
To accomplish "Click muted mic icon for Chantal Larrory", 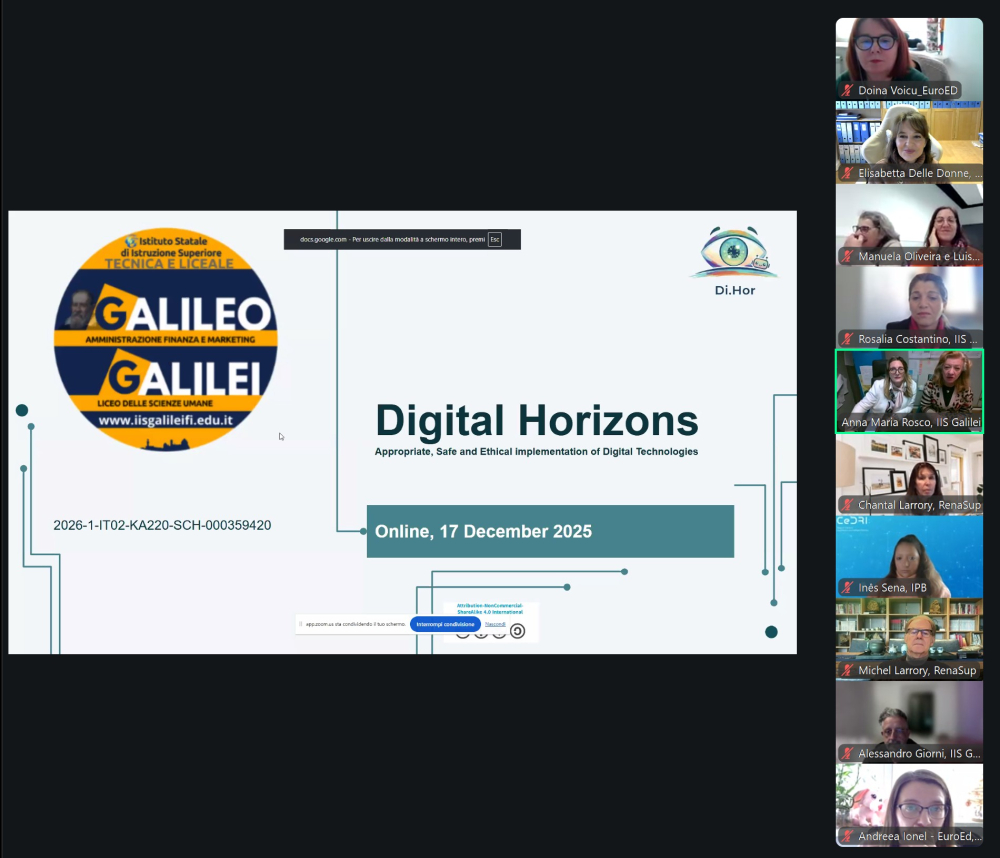I will pos(847,505).
